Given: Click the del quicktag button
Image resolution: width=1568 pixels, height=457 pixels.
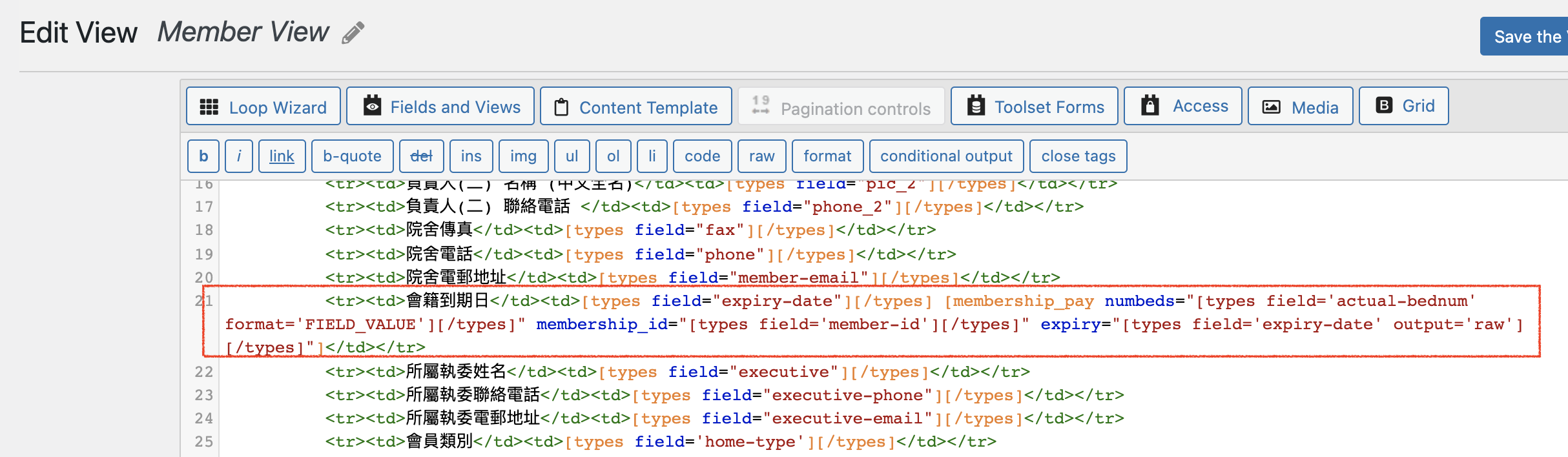Looking at the screenshot, I should pyautogui.click(x=422, y=156).
